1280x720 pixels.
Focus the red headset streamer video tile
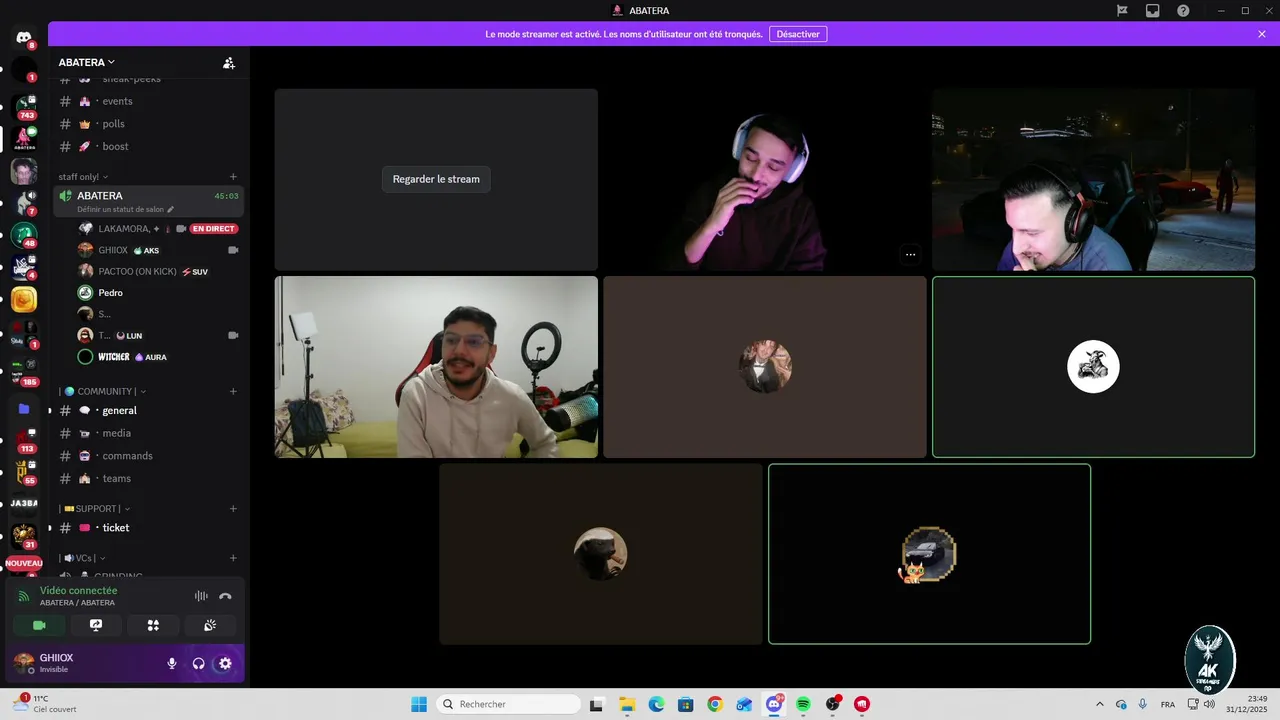[x=1093, y=180]
